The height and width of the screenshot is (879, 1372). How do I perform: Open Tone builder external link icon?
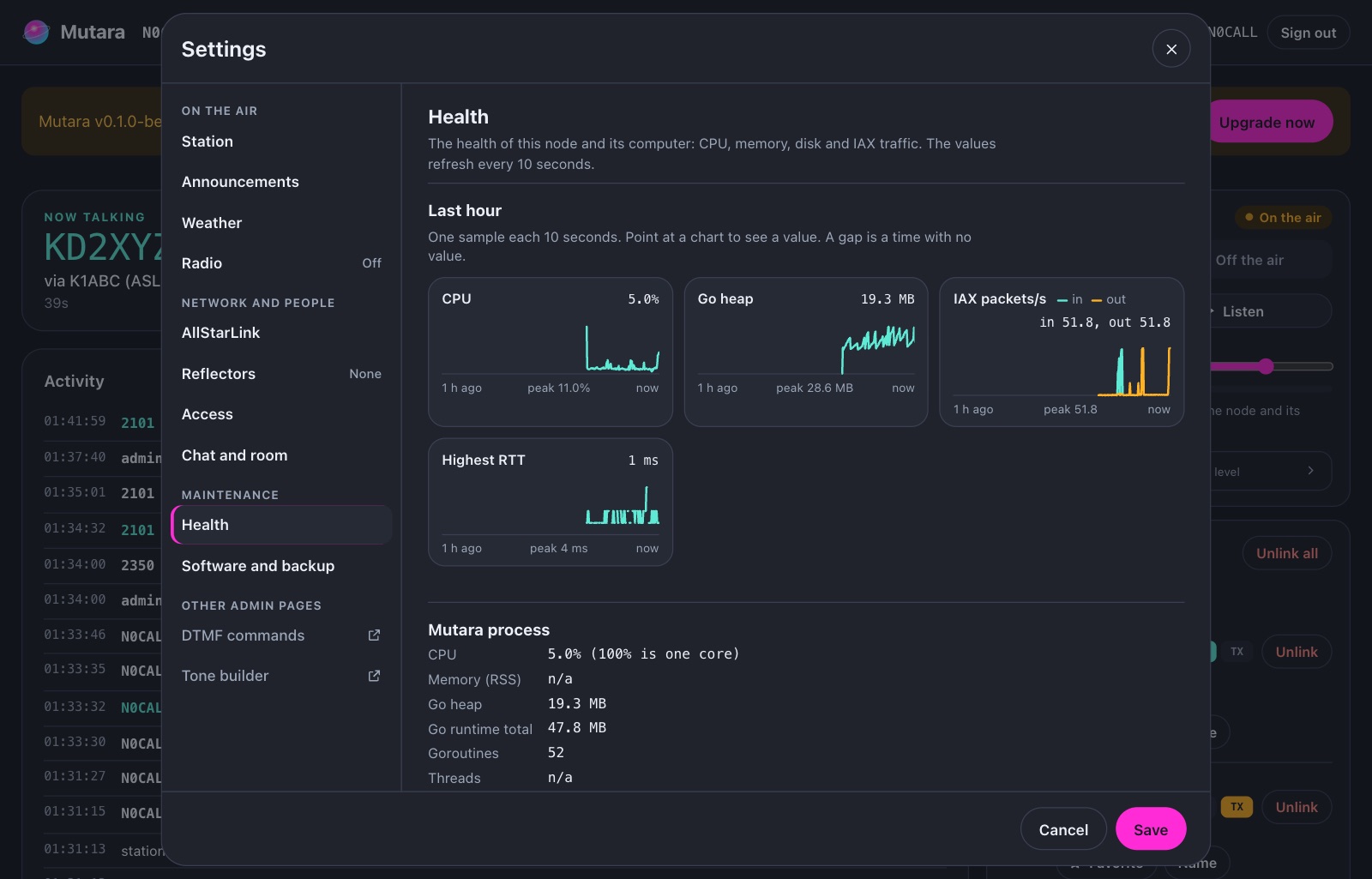point(374,676)
